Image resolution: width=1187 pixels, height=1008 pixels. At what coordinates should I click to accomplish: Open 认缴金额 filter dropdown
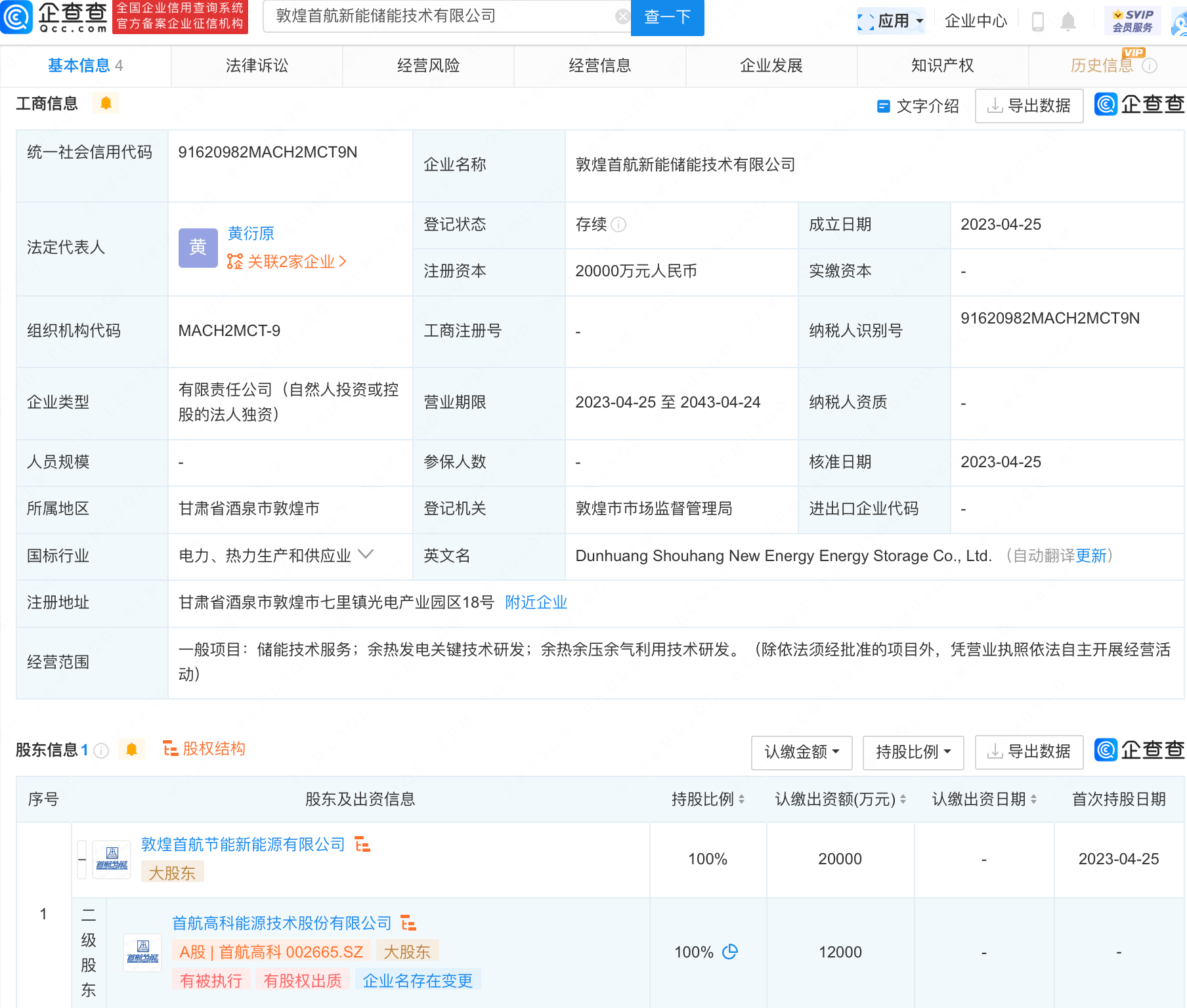coord(802,752)
